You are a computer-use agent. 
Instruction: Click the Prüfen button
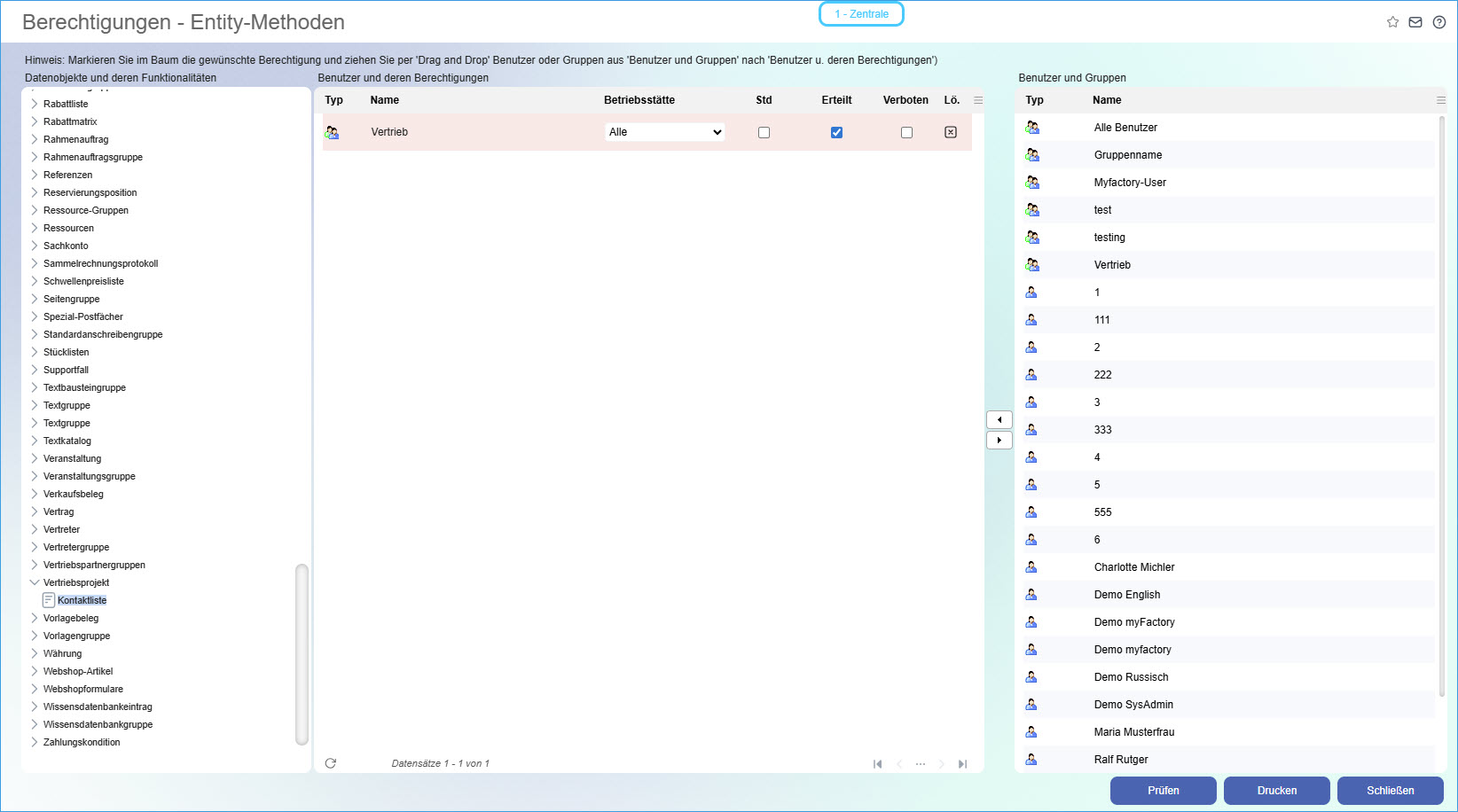pyautogui.click(x=1163, y=791)
